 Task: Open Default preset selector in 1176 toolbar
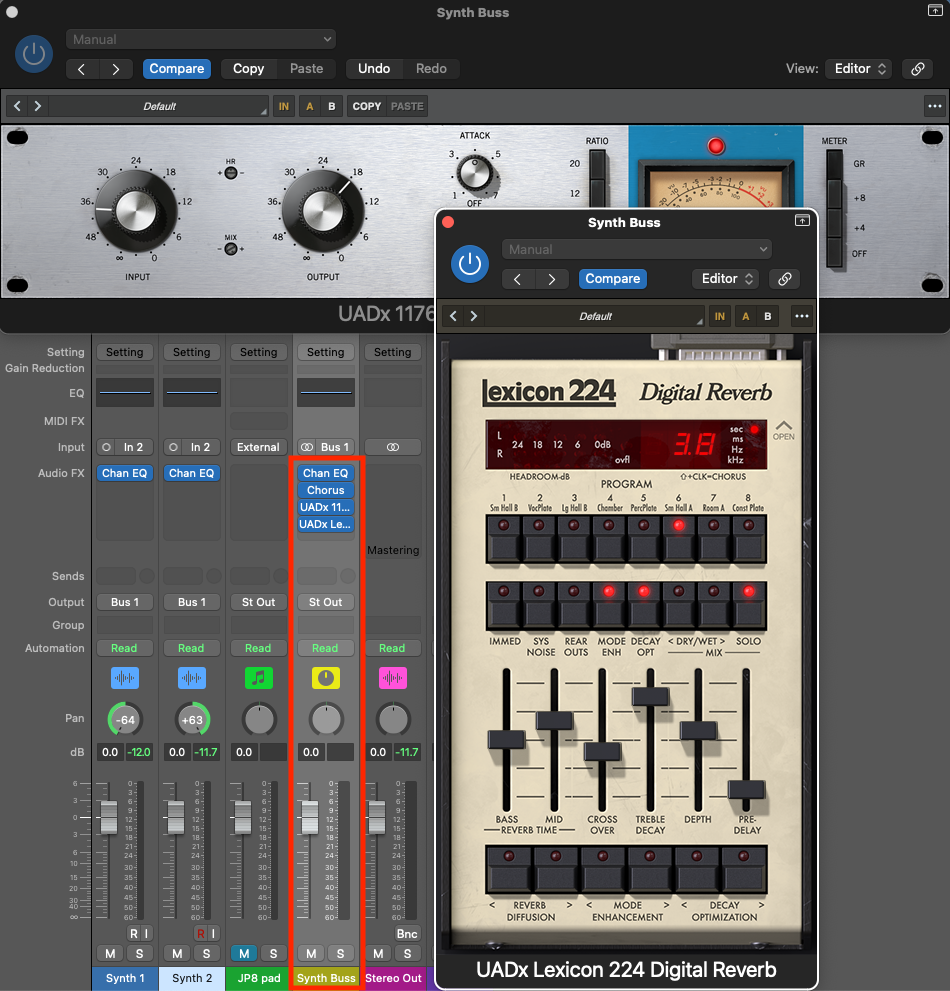(159, 106)
